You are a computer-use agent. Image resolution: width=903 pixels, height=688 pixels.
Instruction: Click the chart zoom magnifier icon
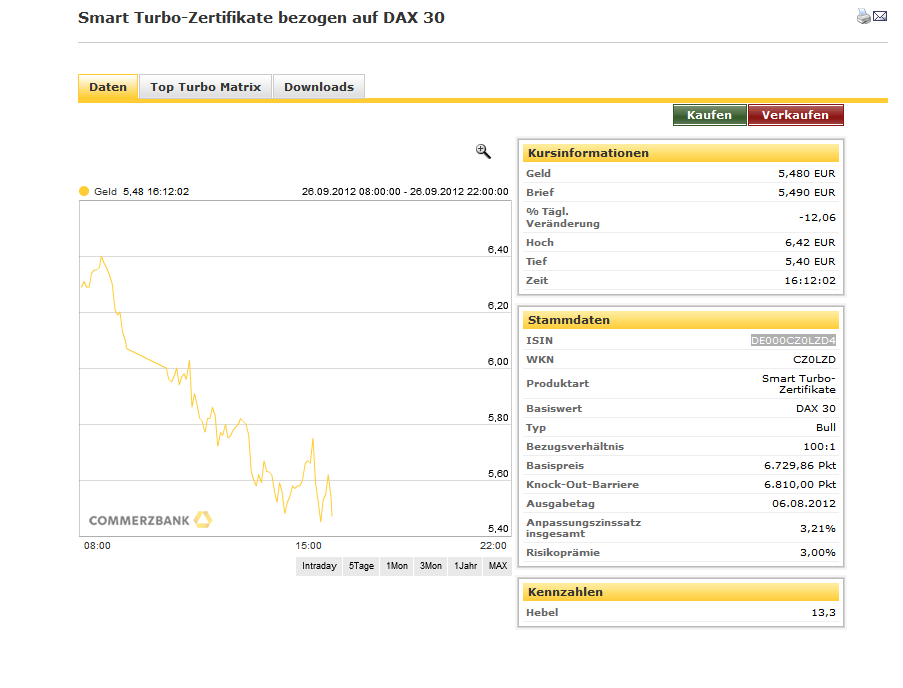pyautogui.click(x=483, y=151)
